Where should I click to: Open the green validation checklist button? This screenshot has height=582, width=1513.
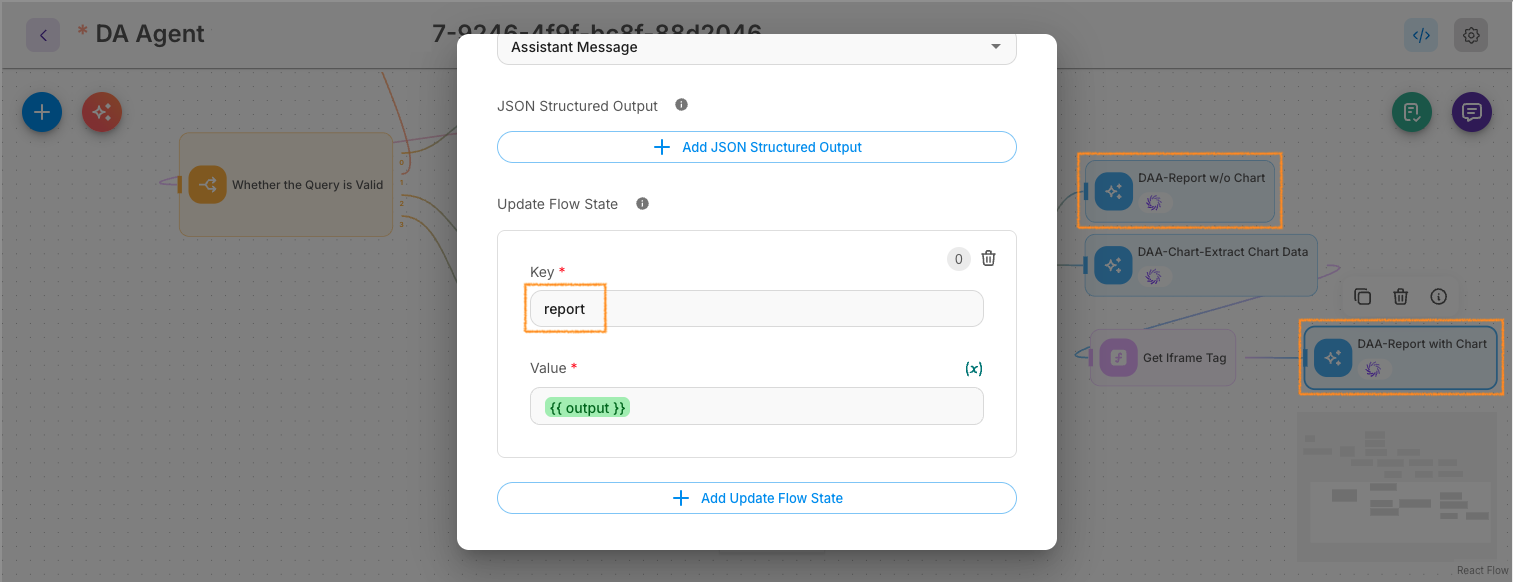click(x=1412, y=112)
